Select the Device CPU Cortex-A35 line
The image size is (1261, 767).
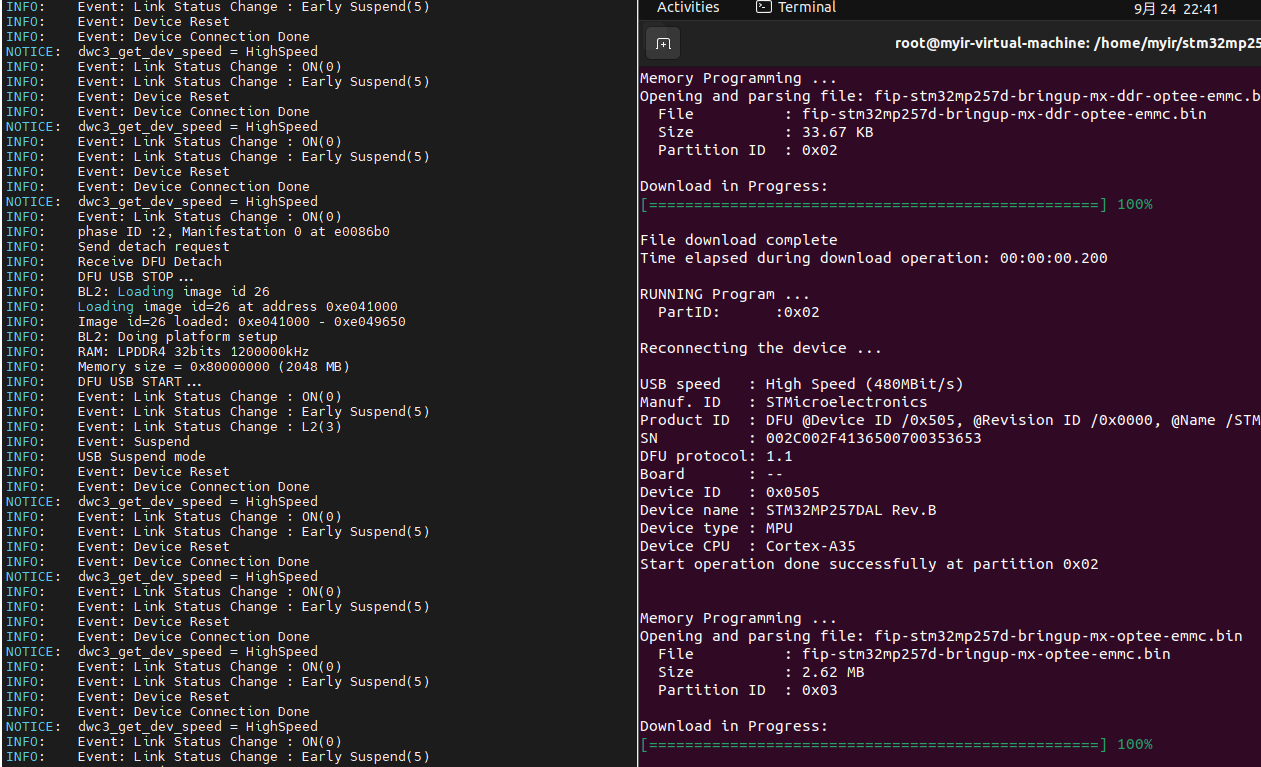tap(747, 546)
